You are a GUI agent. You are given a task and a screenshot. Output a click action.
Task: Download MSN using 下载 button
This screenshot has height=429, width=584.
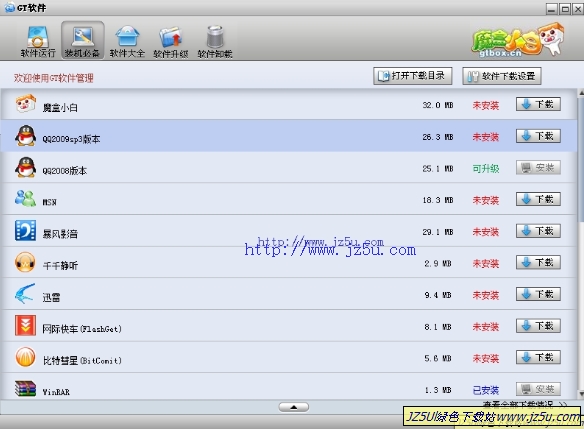pyautogui.click(x=538, y=199)
